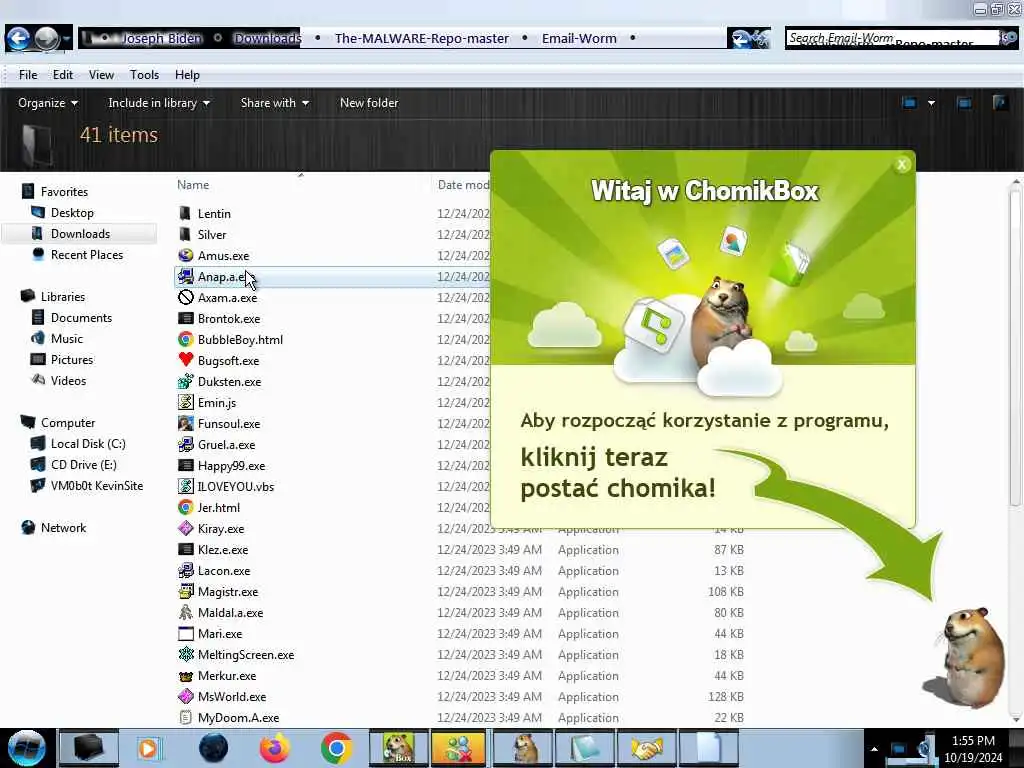Open Local Disk (C:)
1024x768 pixels.
tap(88, 443)
